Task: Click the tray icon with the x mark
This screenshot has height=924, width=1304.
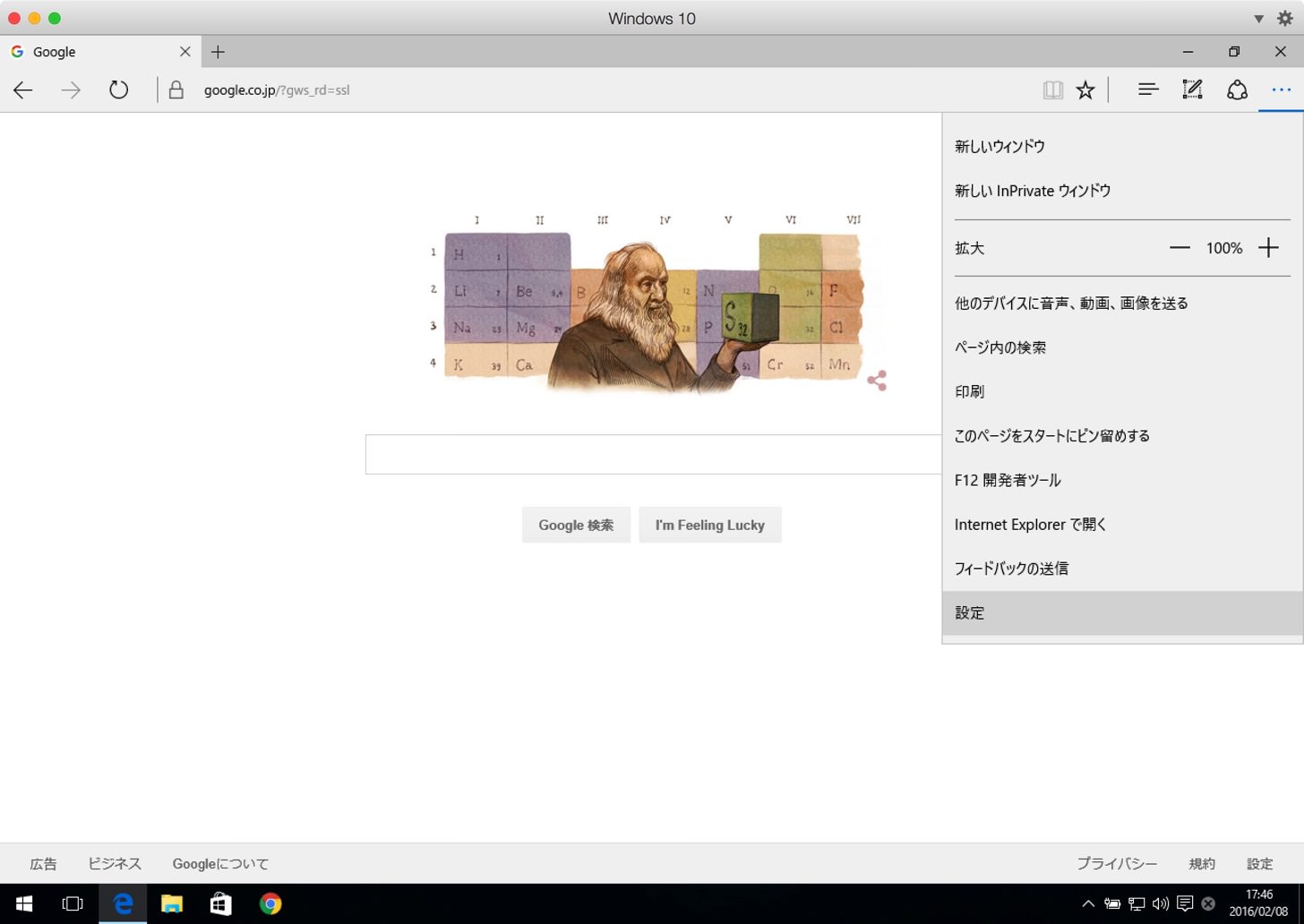Action: 1208,903
